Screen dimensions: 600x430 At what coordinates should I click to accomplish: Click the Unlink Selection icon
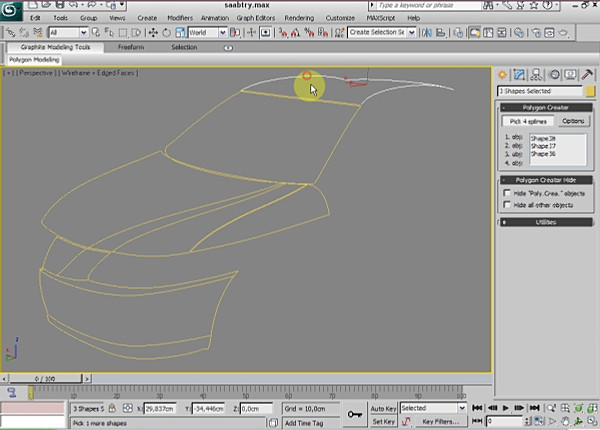(x=24, y=33)
